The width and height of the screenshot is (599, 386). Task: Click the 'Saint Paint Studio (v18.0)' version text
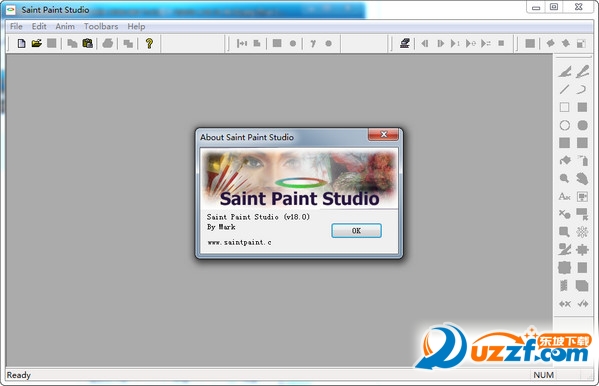tap(258, 217)
